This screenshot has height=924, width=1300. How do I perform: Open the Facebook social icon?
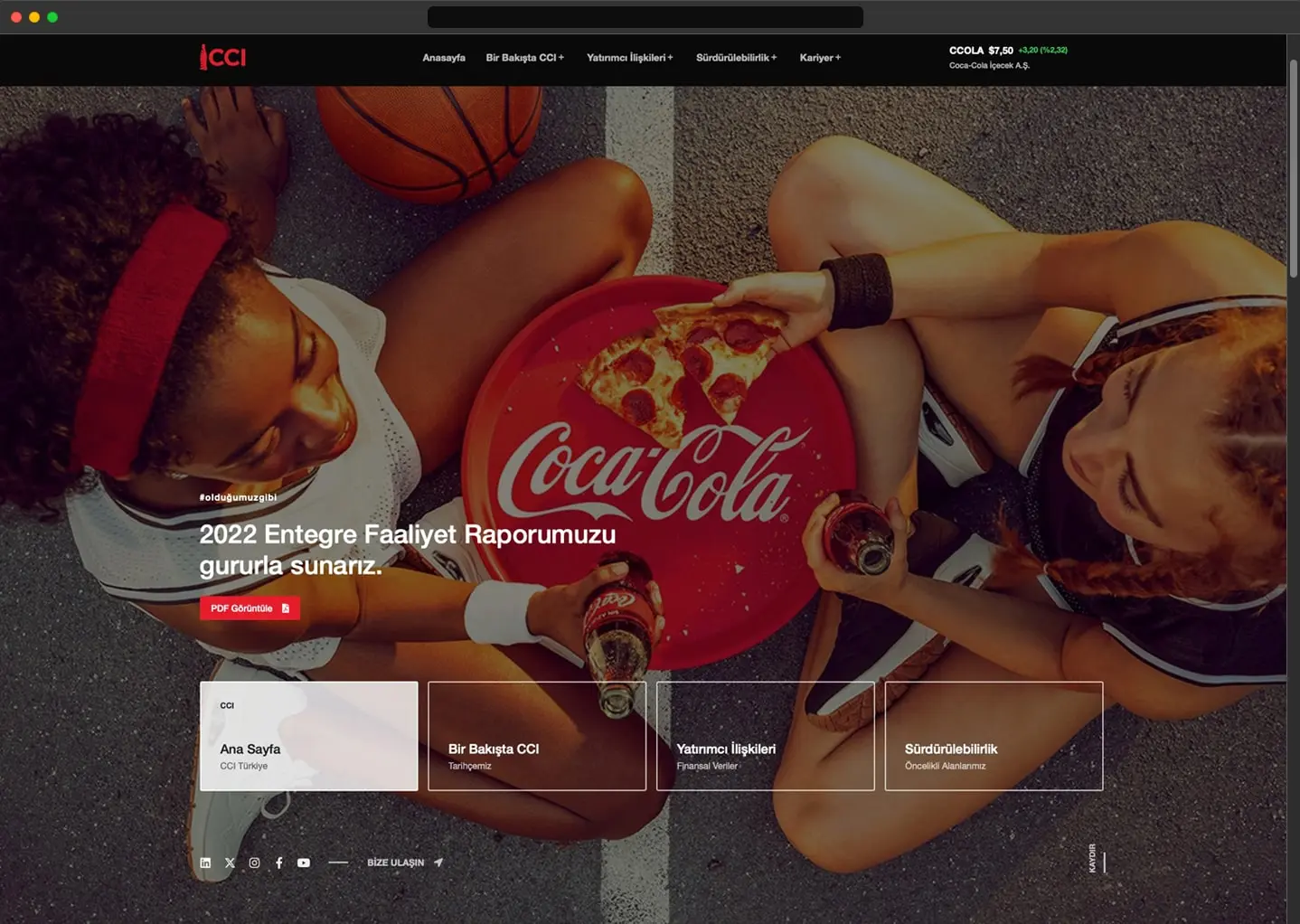pyautogui.click(x=278, y=863)
